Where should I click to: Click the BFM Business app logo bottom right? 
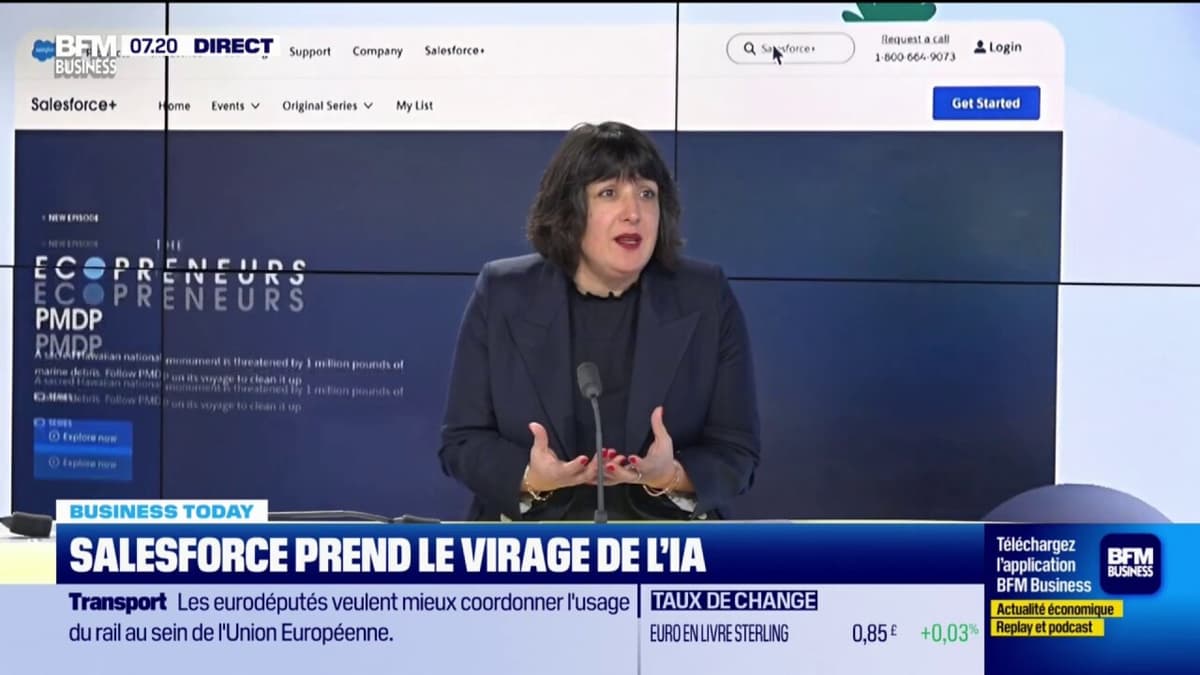[1131, 564]
